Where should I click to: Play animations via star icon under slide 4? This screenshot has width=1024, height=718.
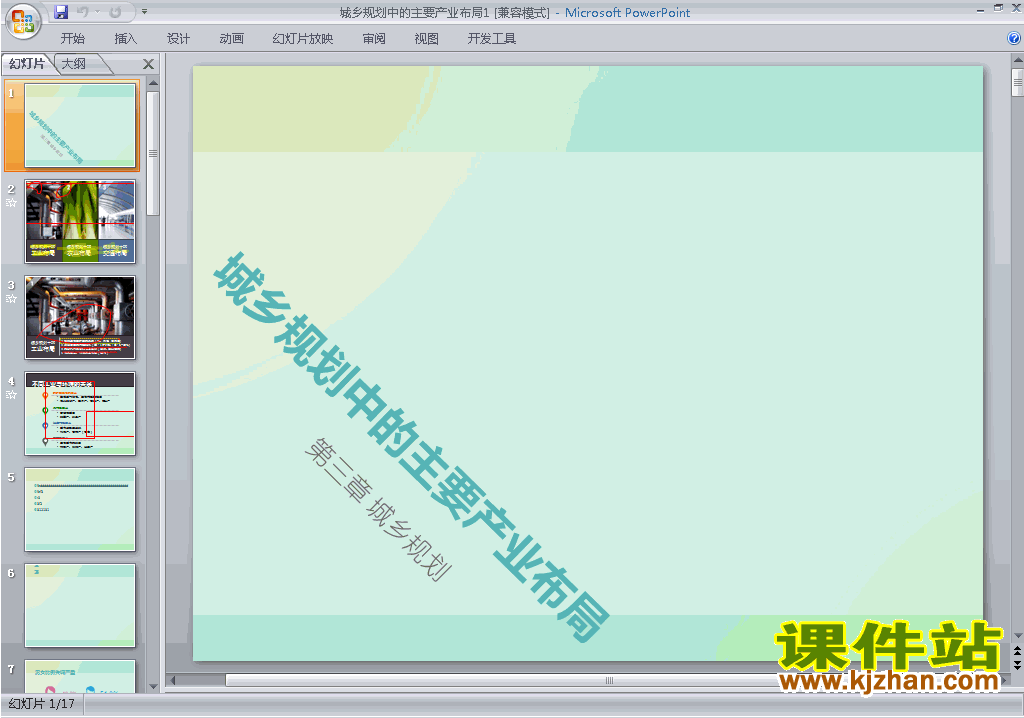pyautogui.click(x=11, y=395)
